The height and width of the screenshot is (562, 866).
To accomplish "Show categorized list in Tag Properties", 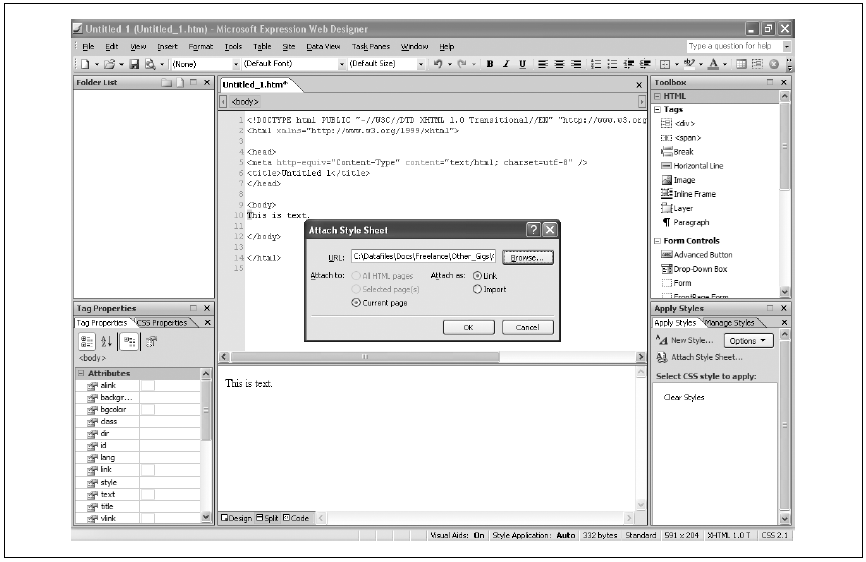I will [x=87, y=342].
